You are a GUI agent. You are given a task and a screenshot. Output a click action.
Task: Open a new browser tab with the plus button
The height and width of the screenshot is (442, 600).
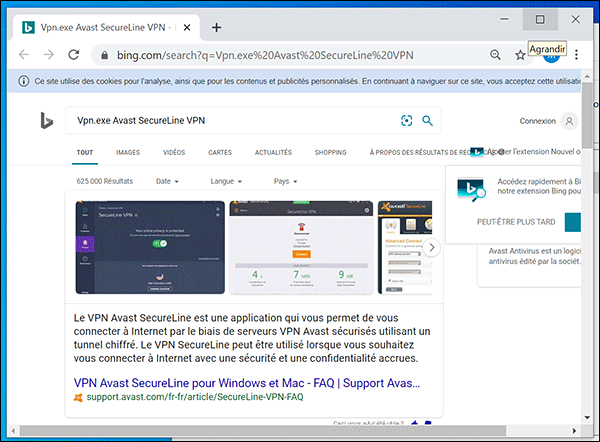(216, 27)
